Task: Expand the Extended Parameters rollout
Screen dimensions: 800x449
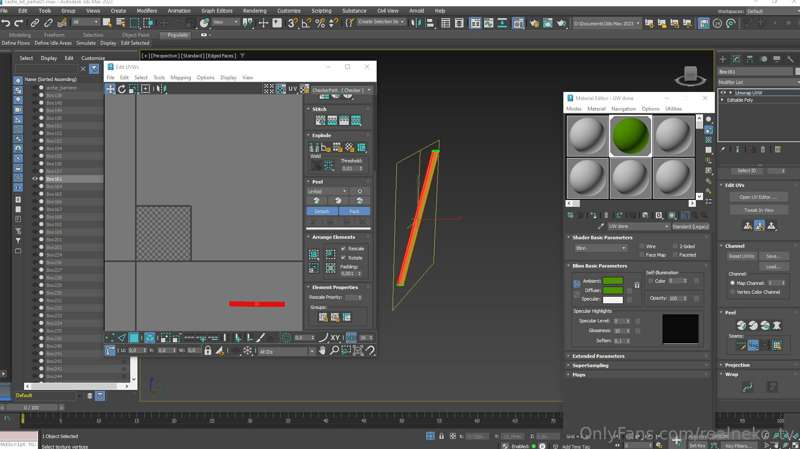Action: click(x=598, y=356)
